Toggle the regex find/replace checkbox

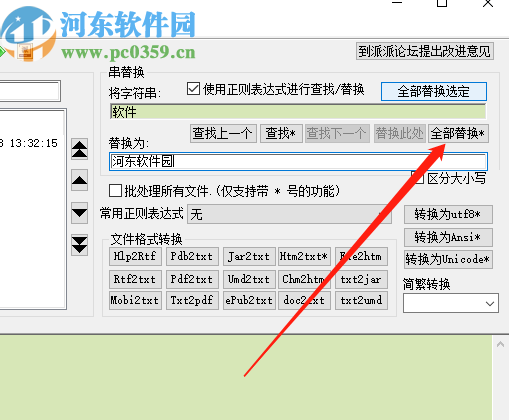coord(193,89)
